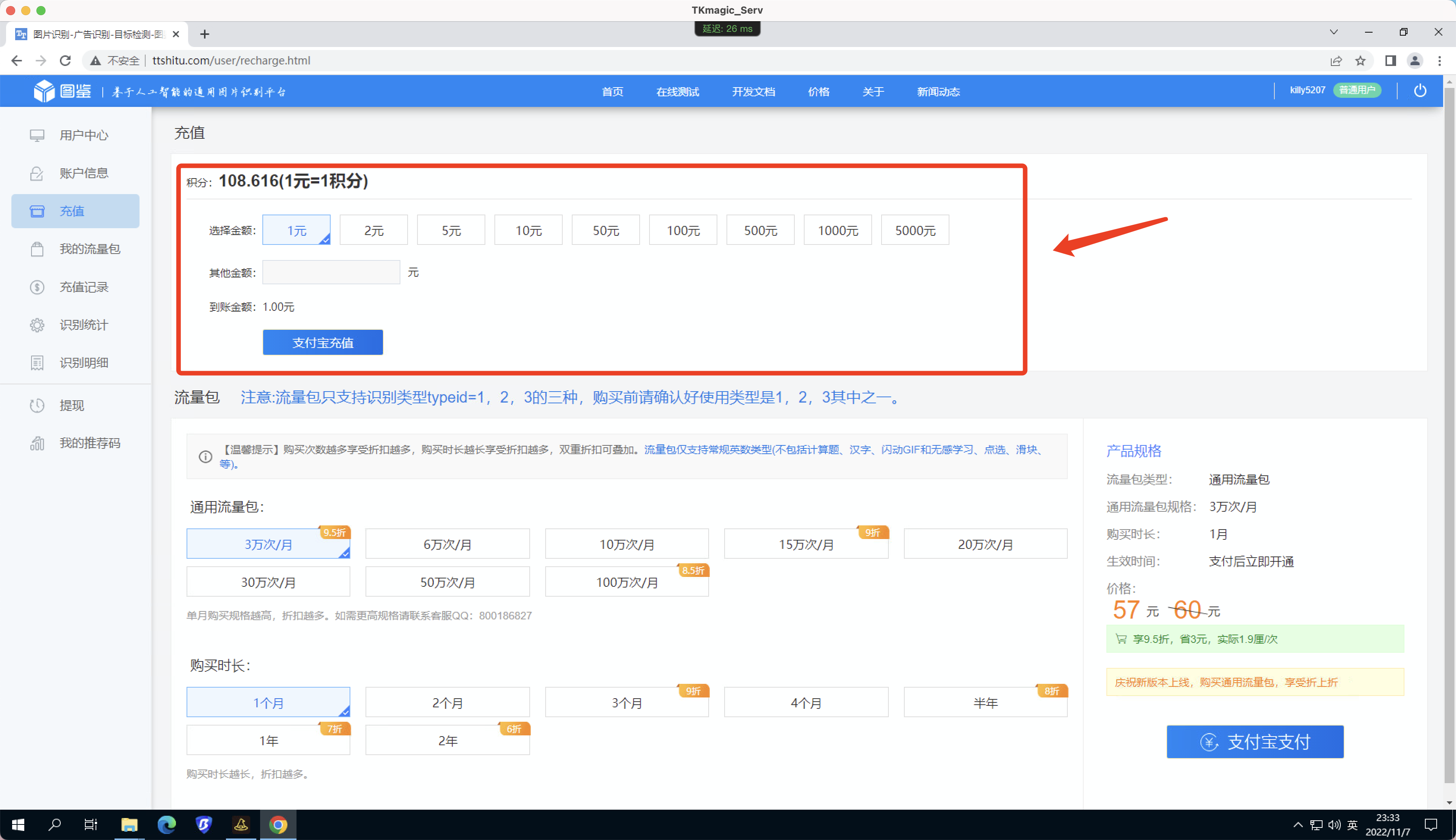Open the 价格 navigation menu
1456x840 pixels.
818,91
